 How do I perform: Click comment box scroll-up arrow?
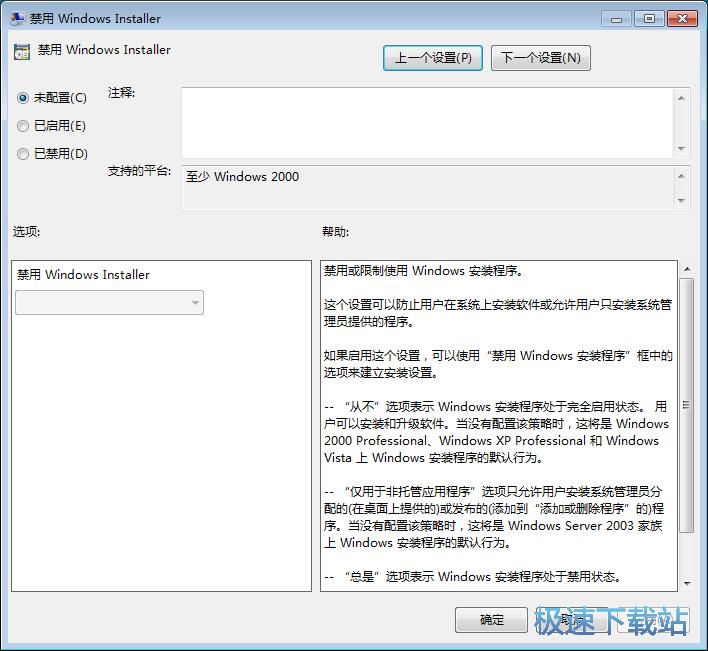pos(681,98)
